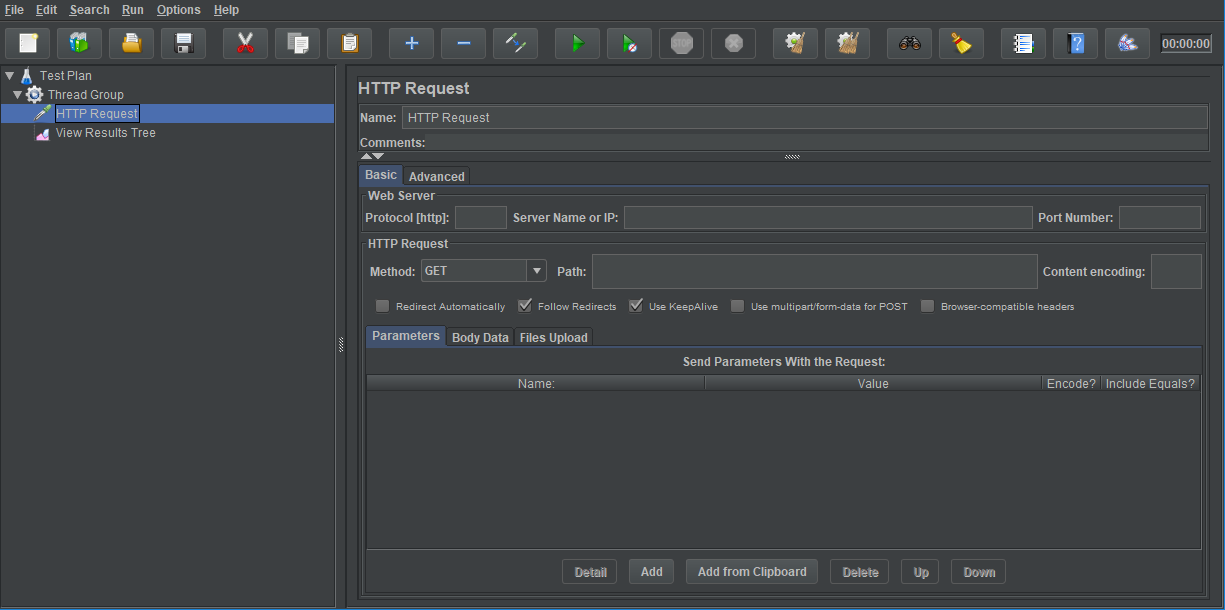Click the Start no pauses icon
Screen dimensions: 1225x610
pos(629,43)
